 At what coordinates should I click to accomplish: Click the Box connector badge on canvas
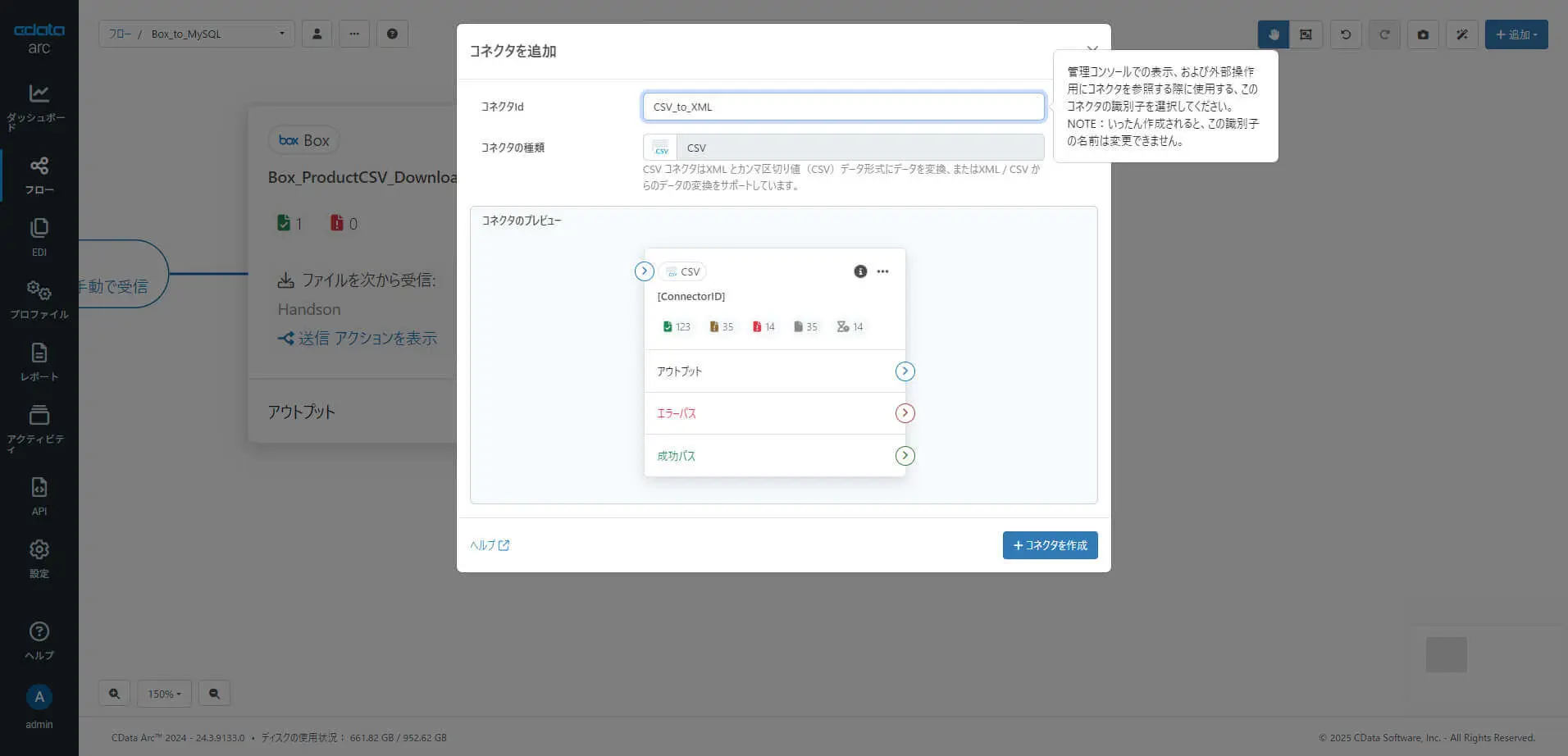click(x=304, y=140)
